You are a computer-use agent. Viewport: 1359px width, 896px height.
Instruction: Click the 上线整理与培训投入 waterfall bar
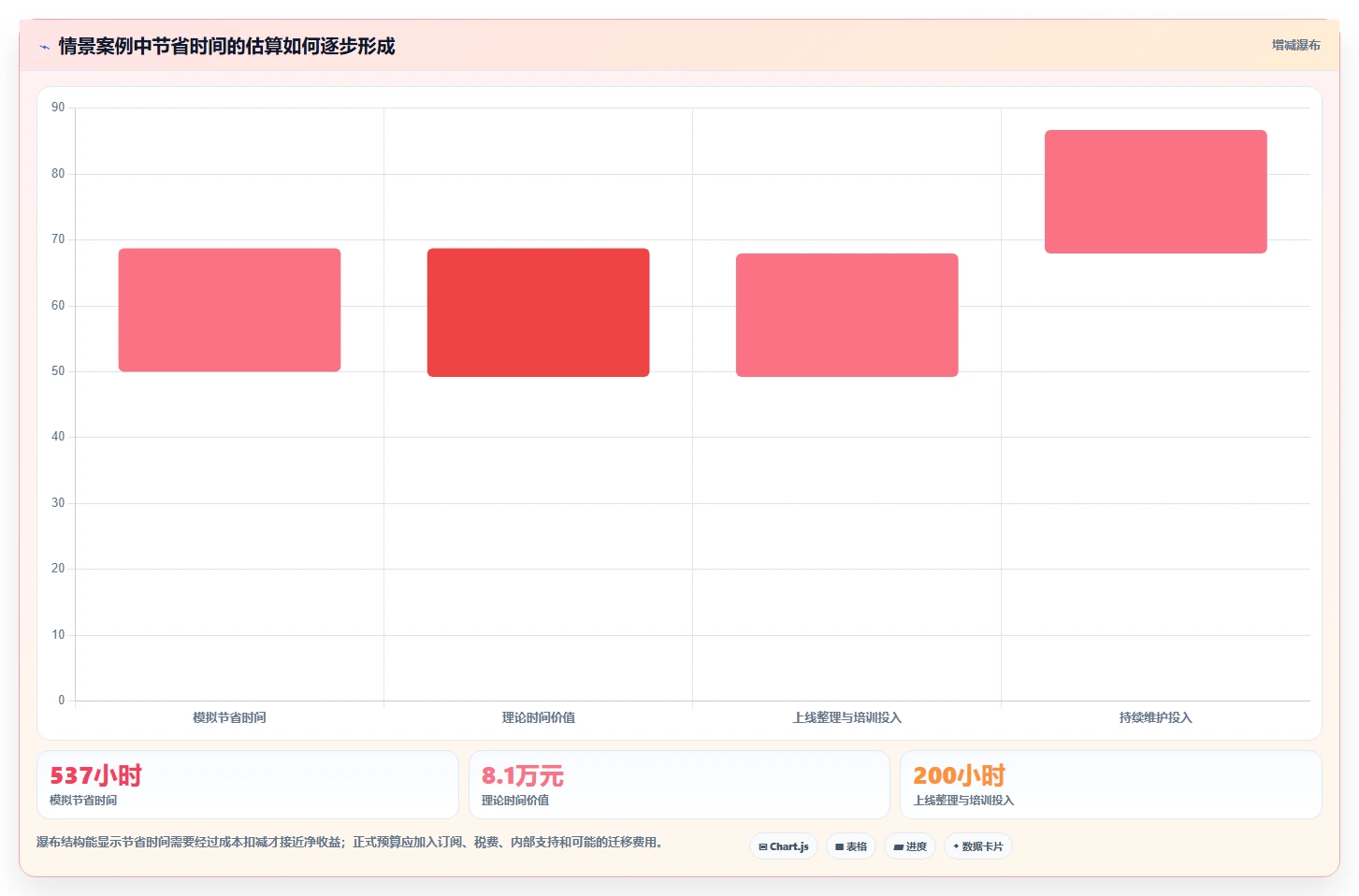[846, 315]
